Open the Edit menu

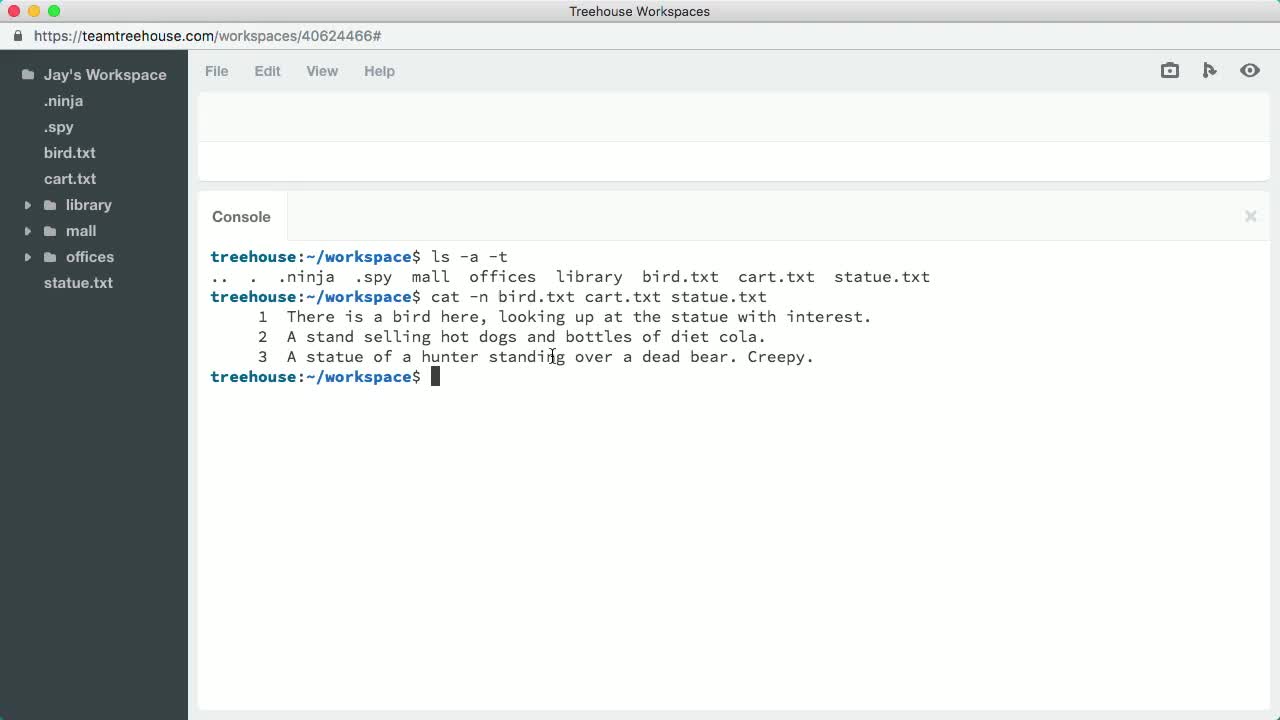[267, 71]
